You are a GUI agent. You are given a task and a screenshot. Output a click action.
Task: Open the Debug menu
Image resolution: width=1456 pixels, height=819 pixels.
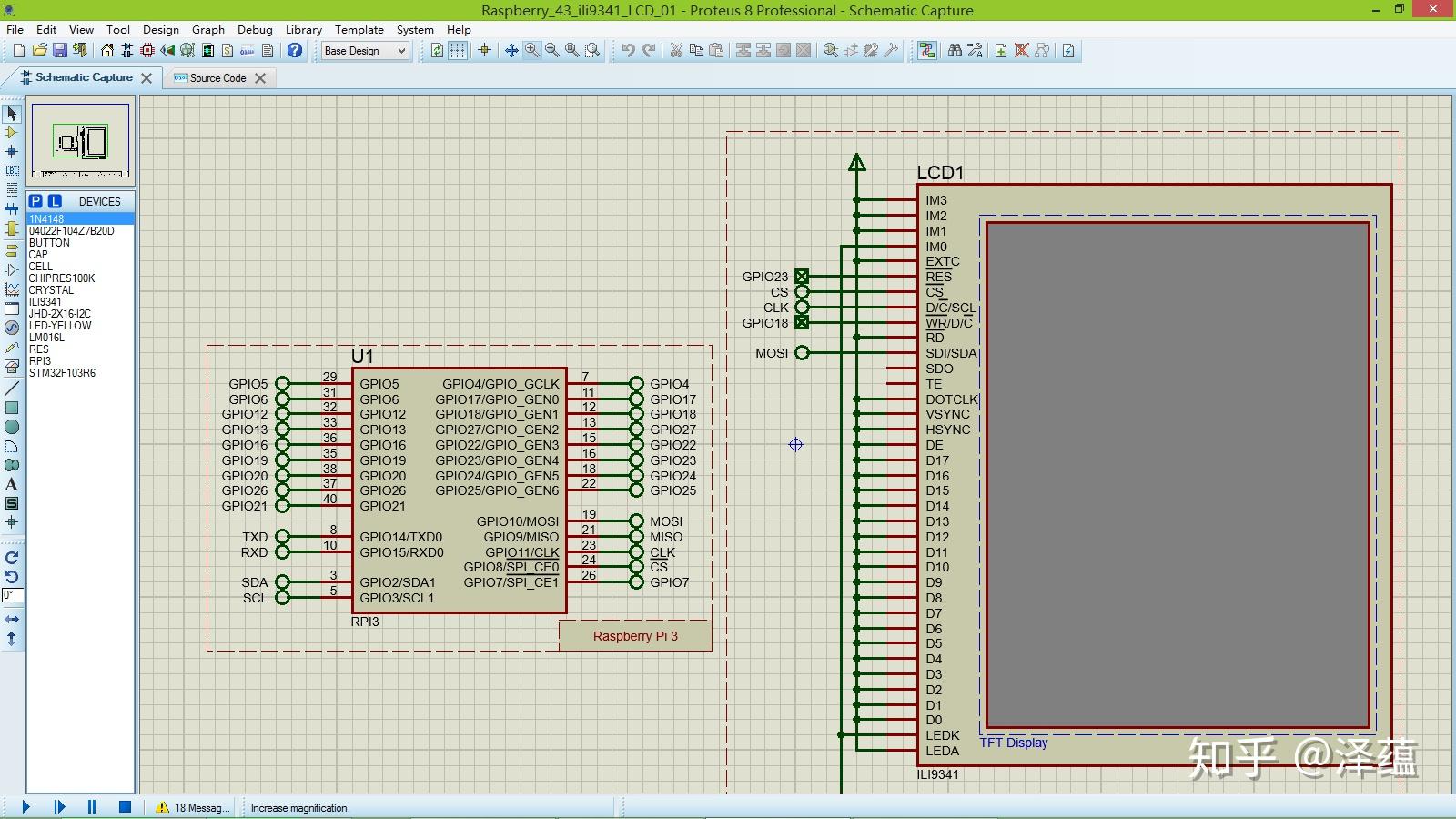[x=255, y=29]
